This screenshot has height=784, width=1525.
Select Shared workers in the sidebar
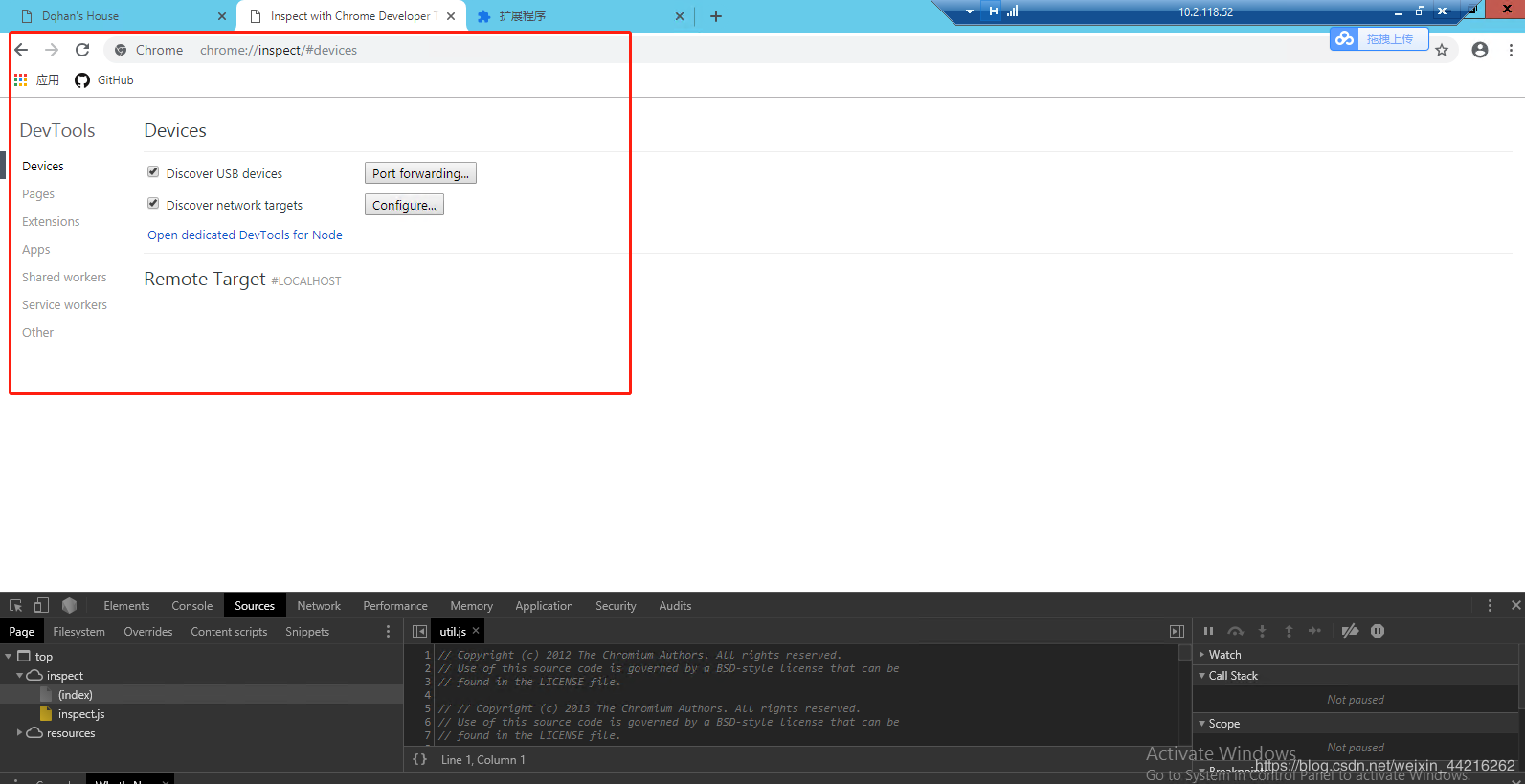64,277
